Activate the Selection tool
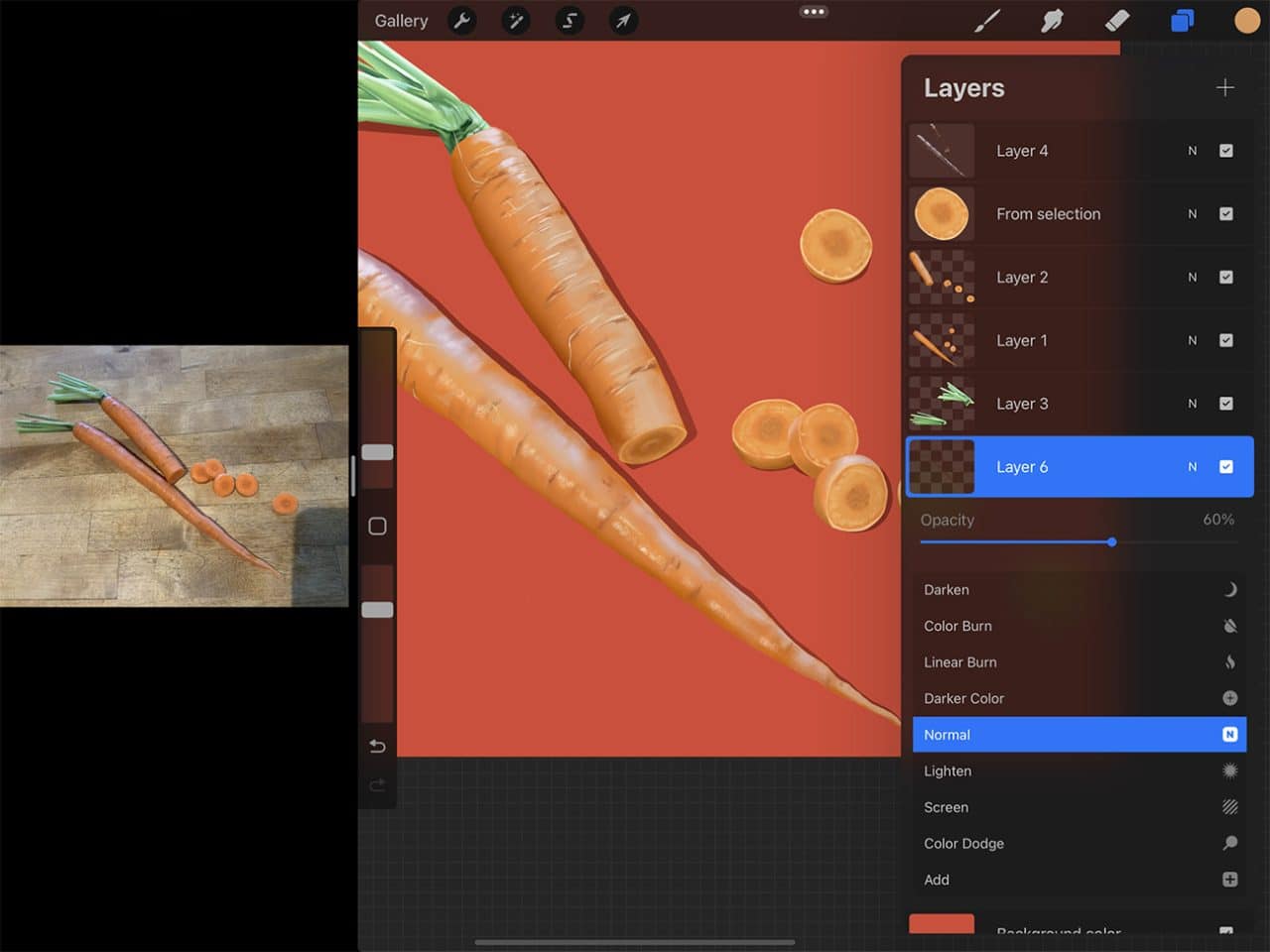Viewport: 1270px width, 952px height. 570,21
